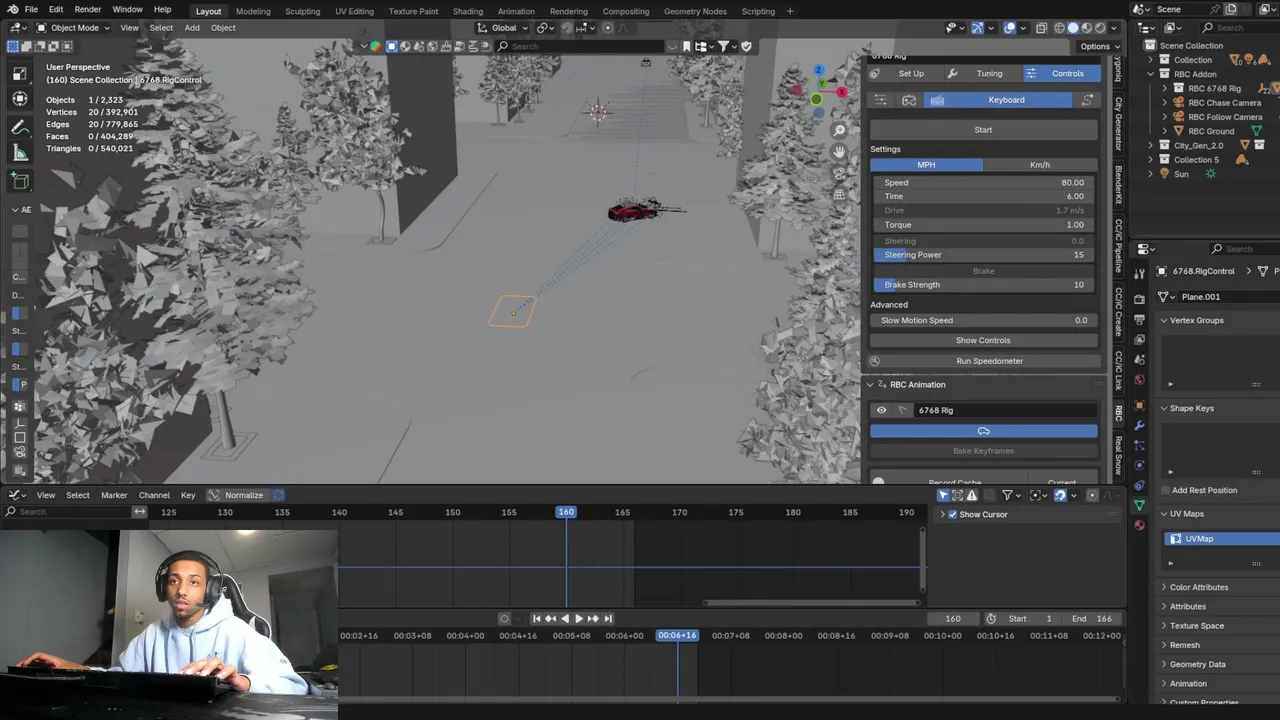The width and height of the screenshot is (1280, 720).
Task: Open the Material properties tab
Action: (1139, 525)
